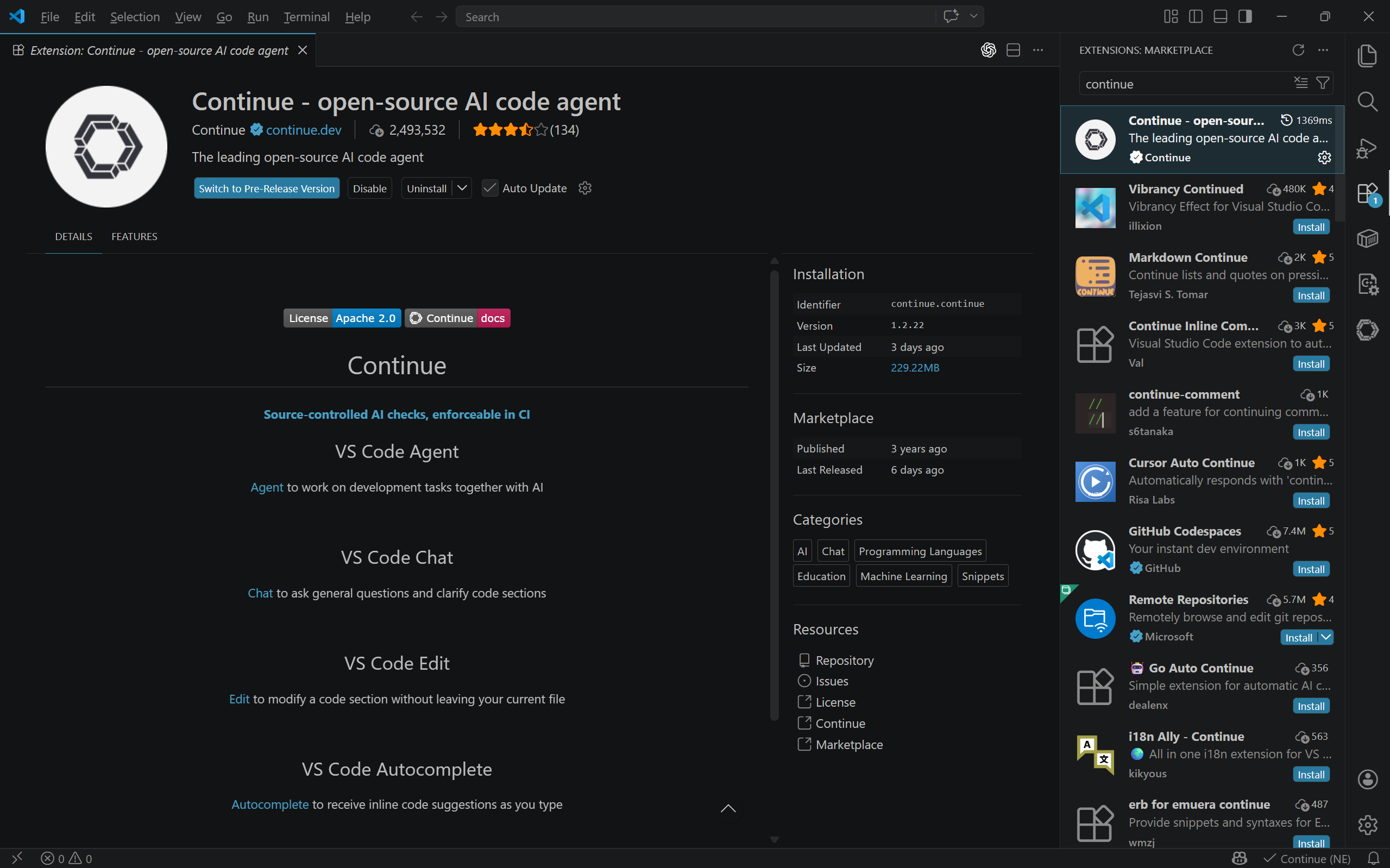Image resolution: width=1390 pixels, height=868 pixels.
Task: Open the Continue icon in activity bar
Action: point(1367,330)
